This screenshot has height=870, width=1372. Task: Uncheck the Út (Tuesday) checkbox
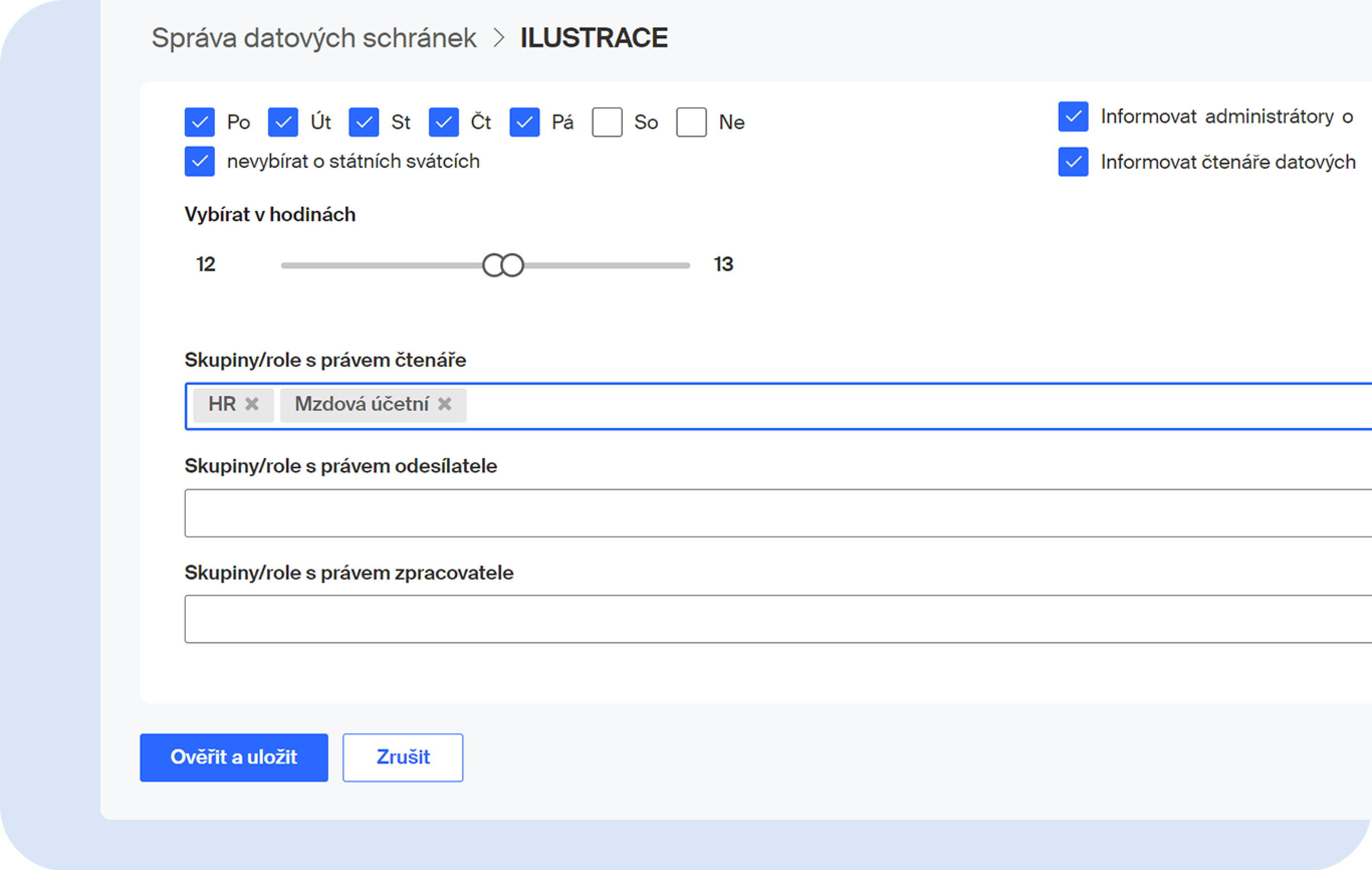pos(283,122)
